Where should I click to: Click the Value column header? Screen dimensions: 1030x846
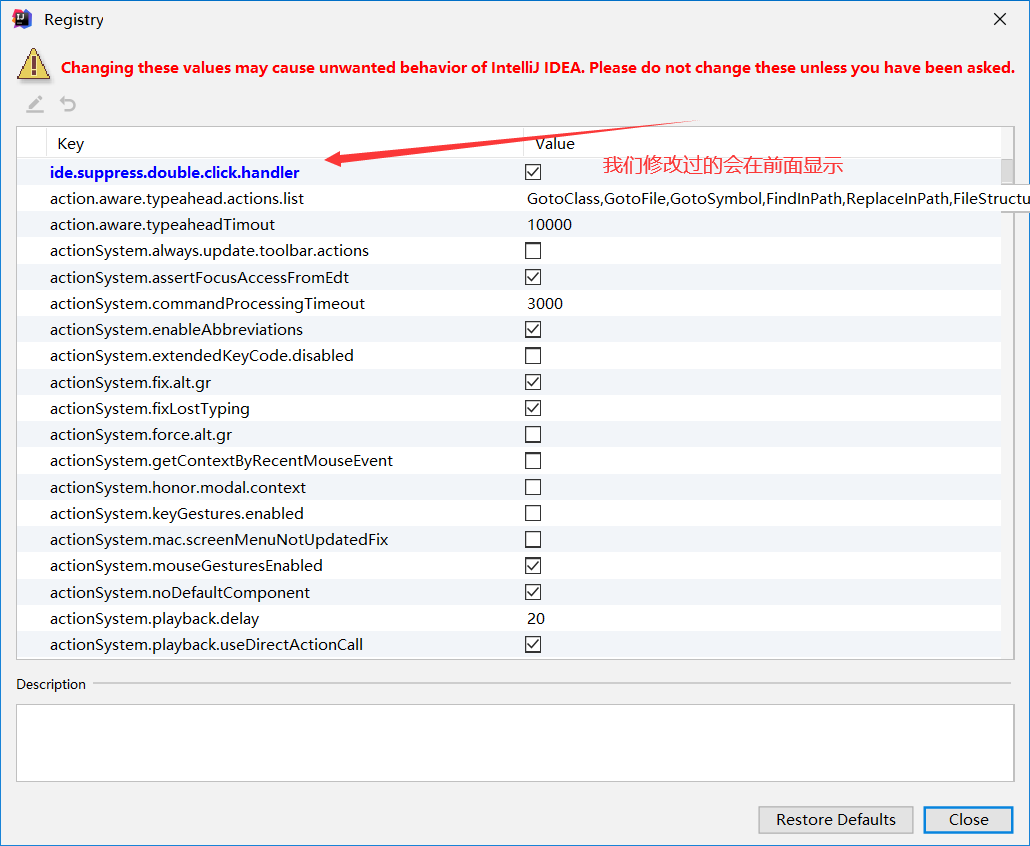tap(762, 143)
